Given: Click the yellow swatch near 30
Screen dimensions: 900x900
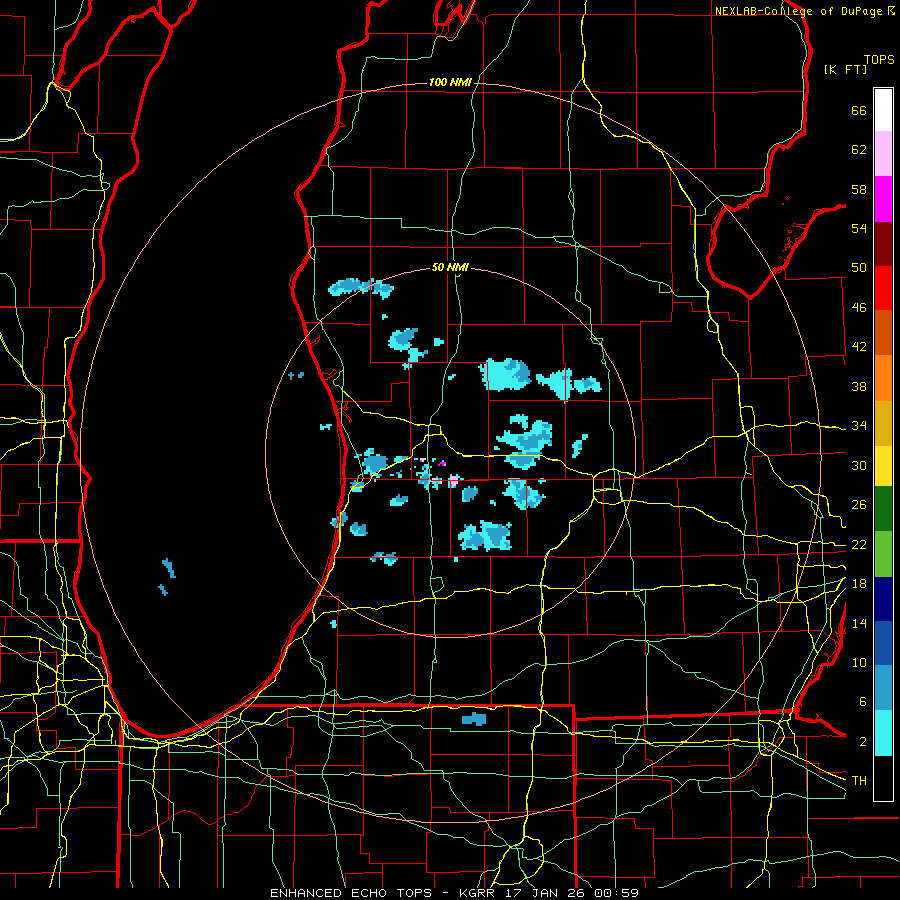Looking at the screenshot, I should (x=883, y=466).
